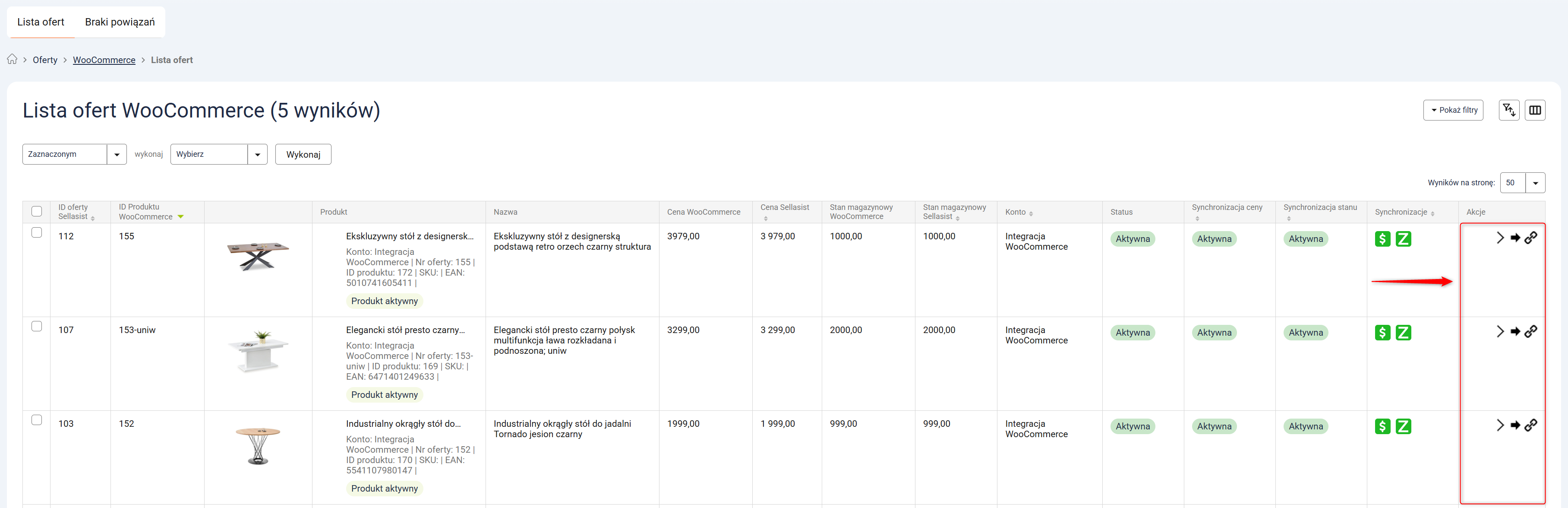This screenshot has width=1568, height=508.
Task: Tick the checkbox for offer 107
Action: (37, 327)
